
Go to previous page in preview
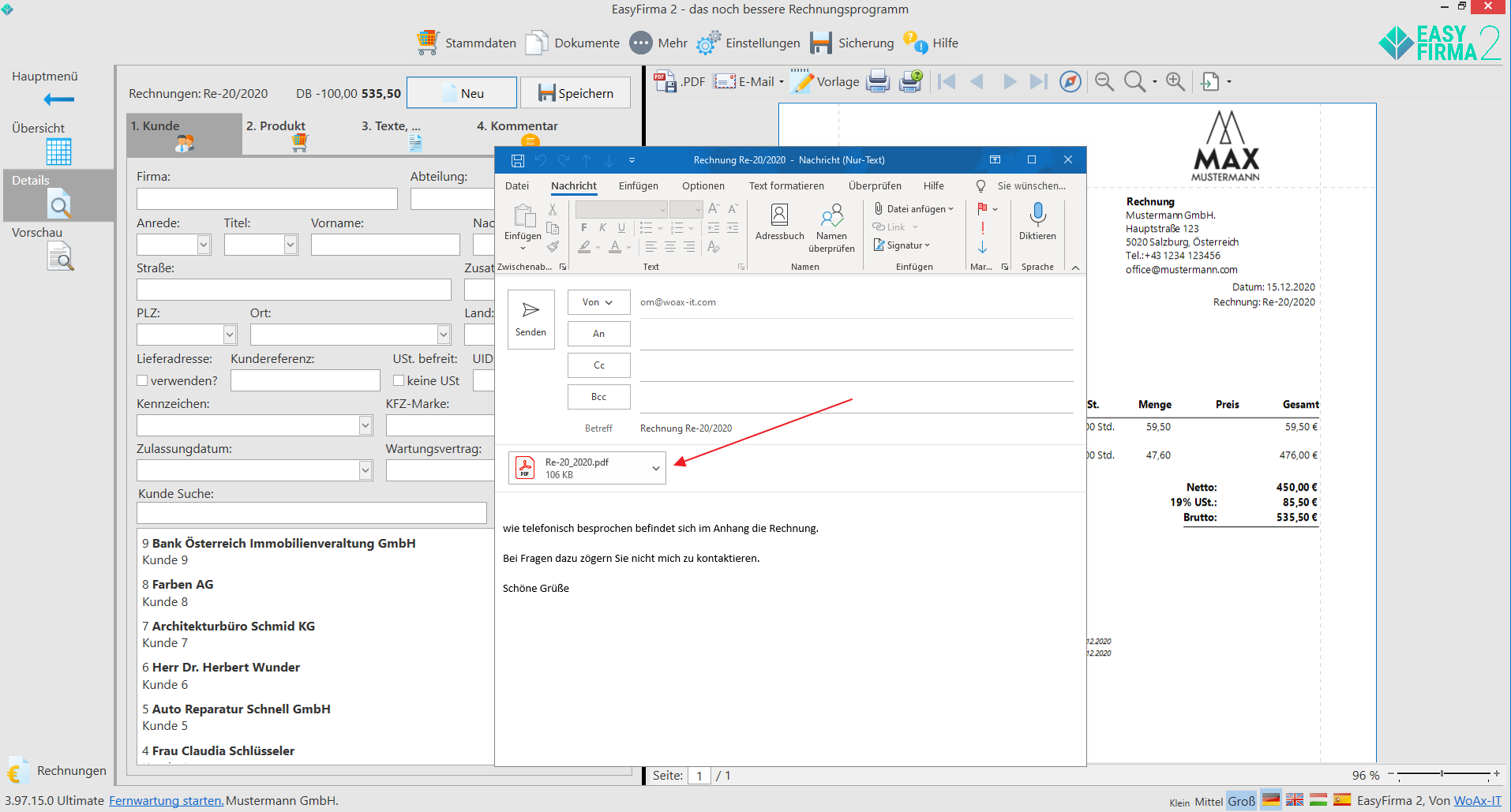pos(977,81)
